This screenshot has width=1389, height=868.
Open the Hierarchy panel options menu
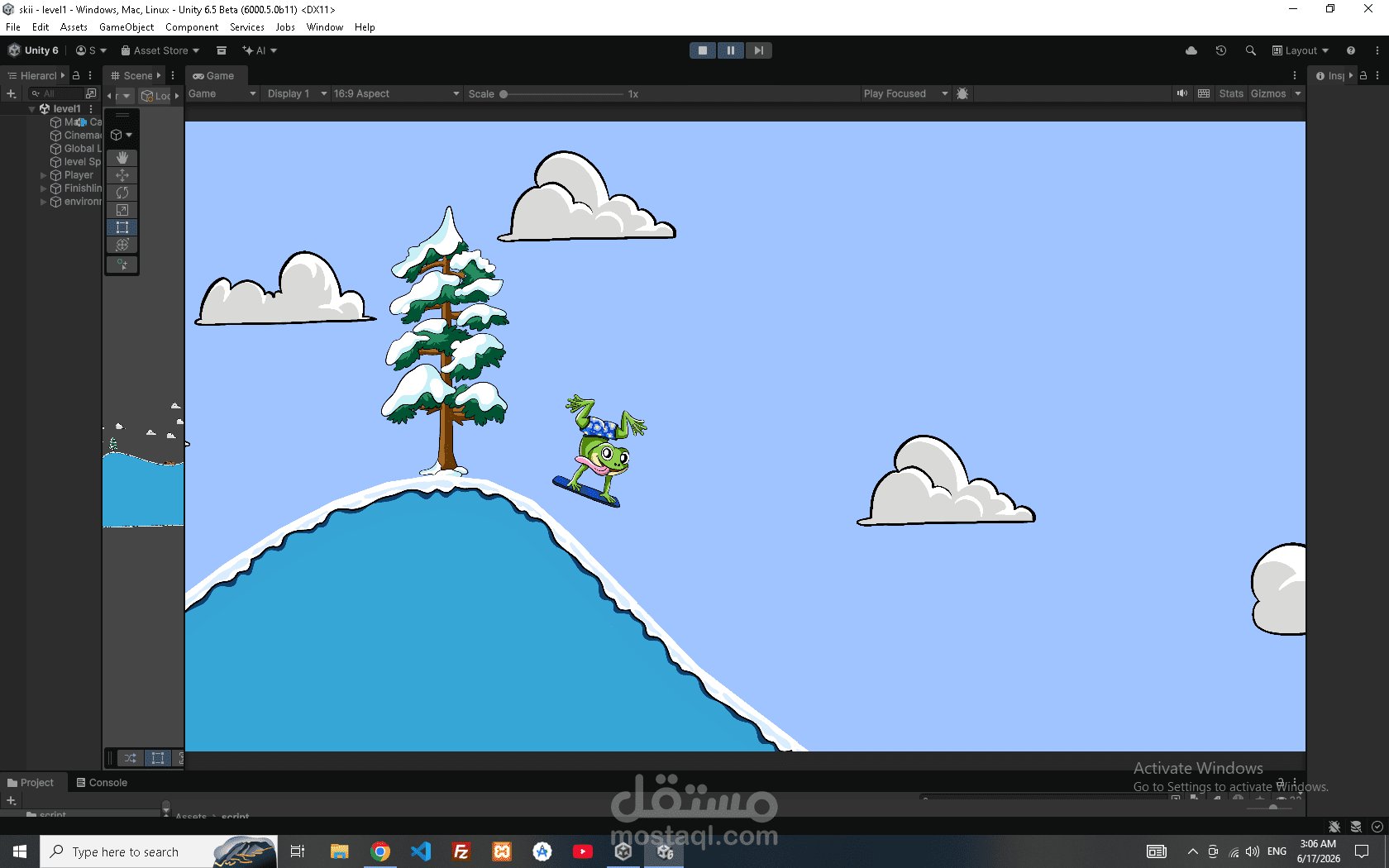coord(90,75)
